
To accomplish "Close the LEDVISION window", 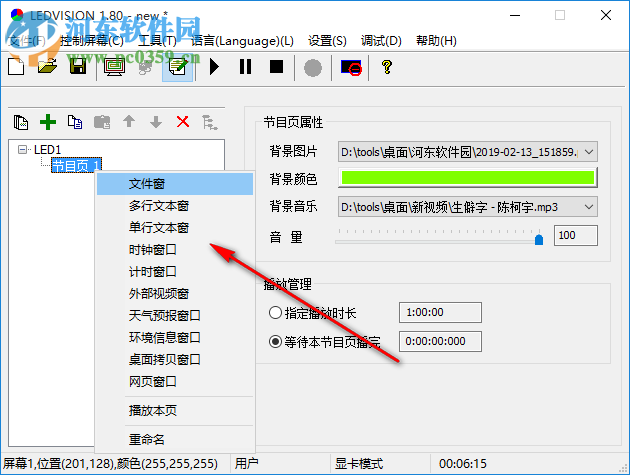I will tap(605, 15).
